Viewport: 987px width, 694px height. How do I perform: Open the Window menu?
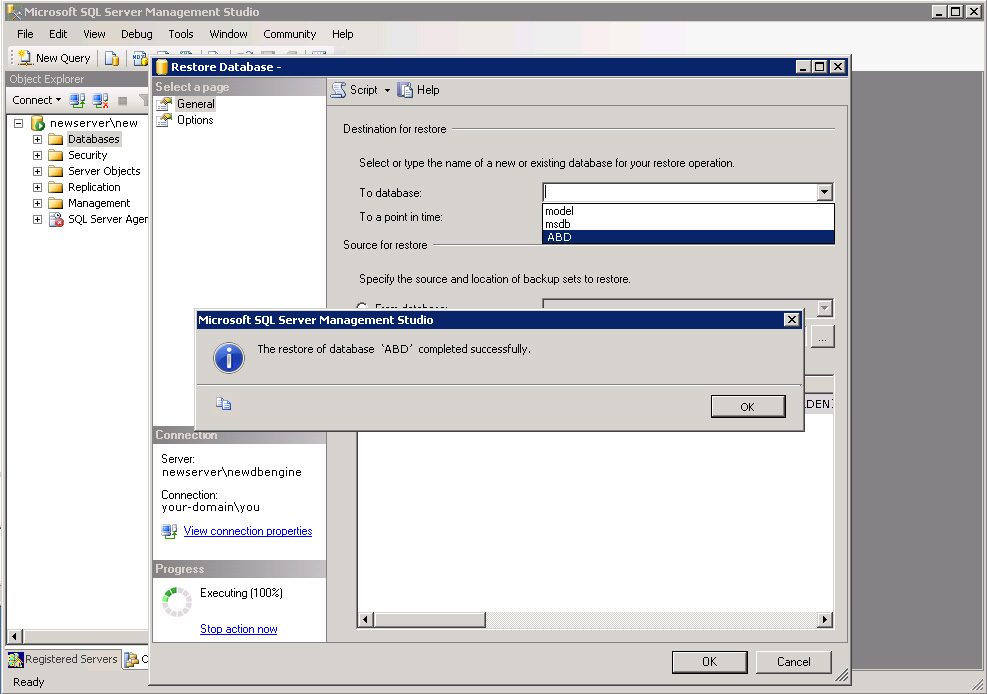coord(228,34)
